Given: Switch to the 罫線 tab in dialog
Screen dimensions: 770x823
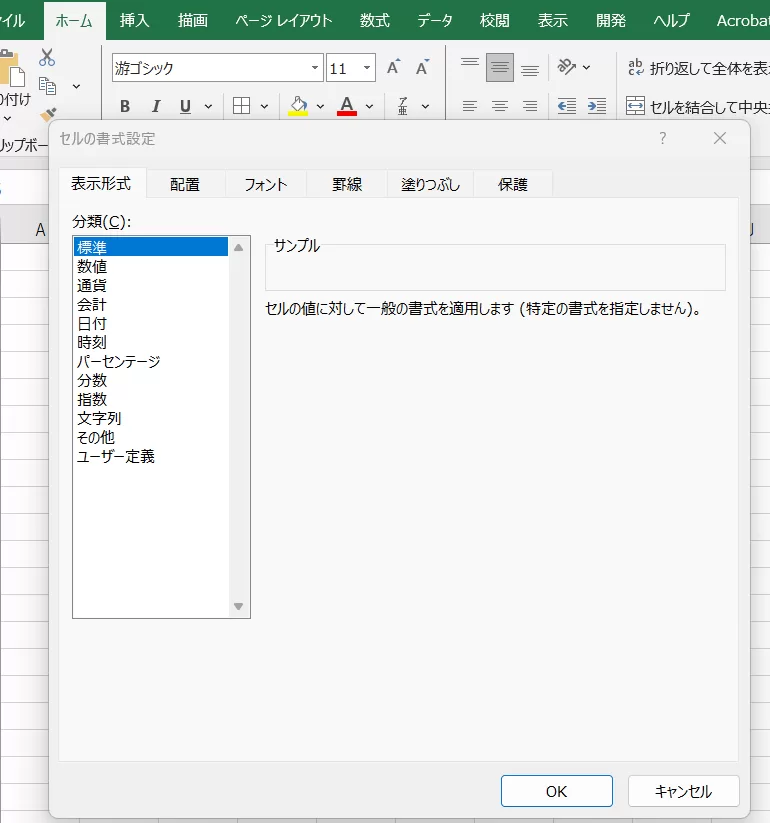Looking at the screenshot, I should click(x=347, y=184).
